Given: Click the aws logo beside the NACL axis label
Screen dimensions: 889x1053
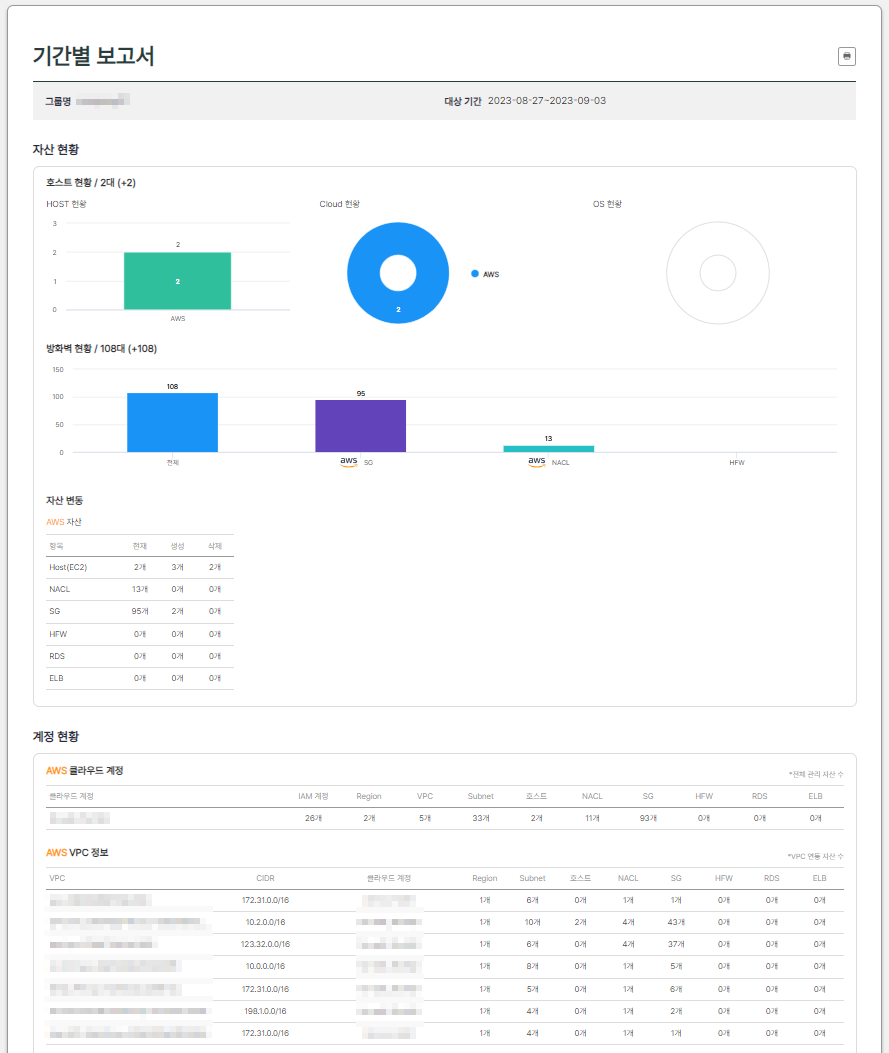Looking at the screenshot, I should pyautogui.click(x=536, y=461).
